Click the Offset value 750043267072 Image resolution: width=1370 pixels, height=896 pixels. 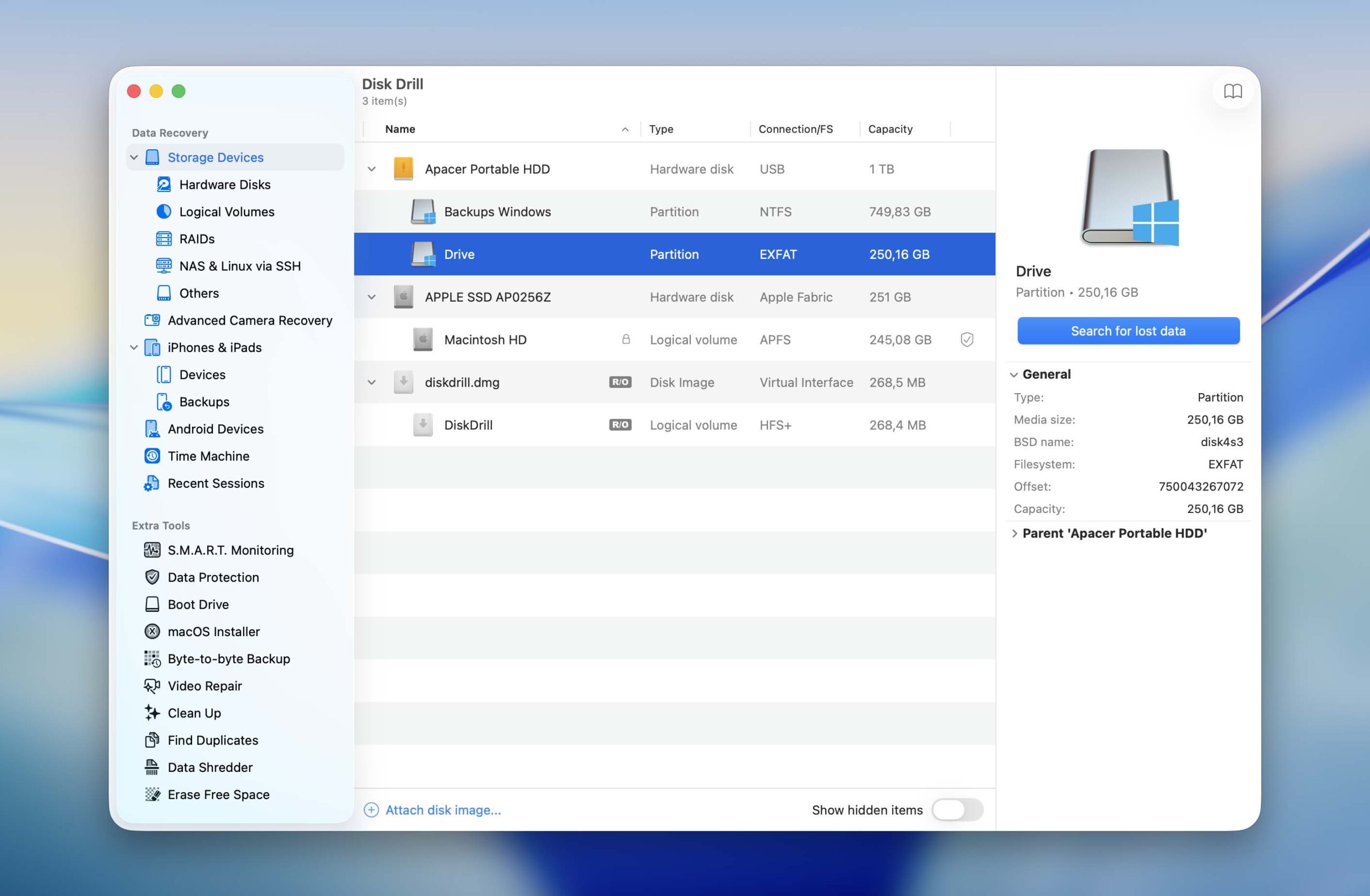pos(1201,486)
